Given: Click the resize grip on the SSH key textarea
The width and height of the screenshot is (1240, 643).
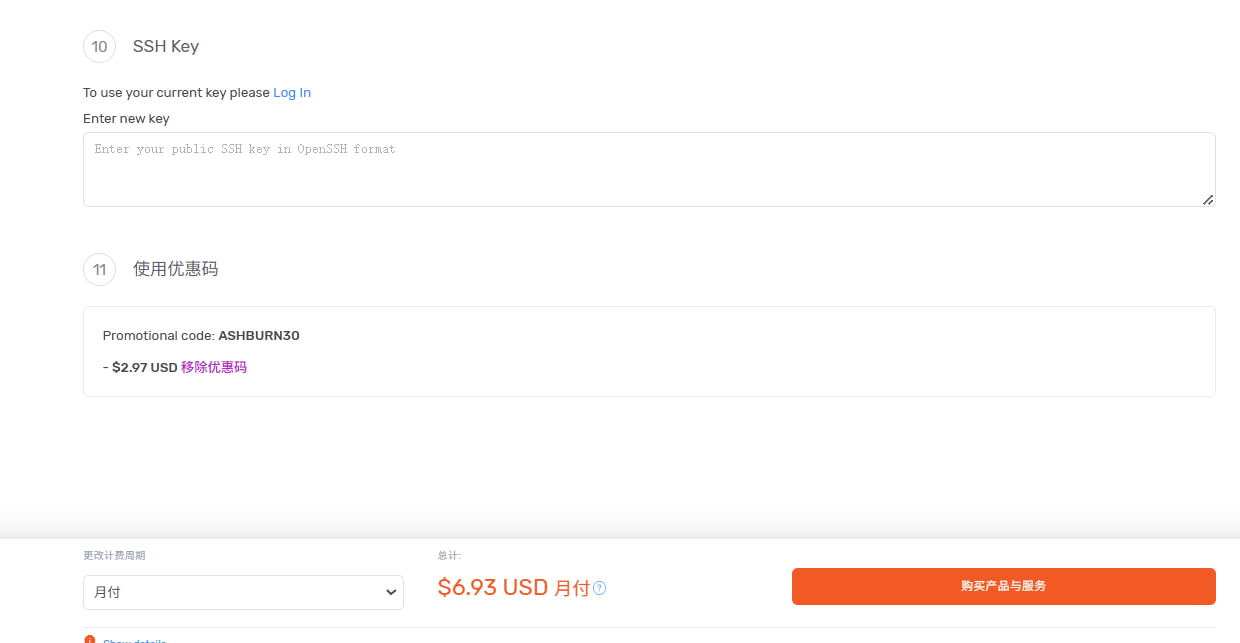Looking at the screenshot, I should pos(1208,201).
